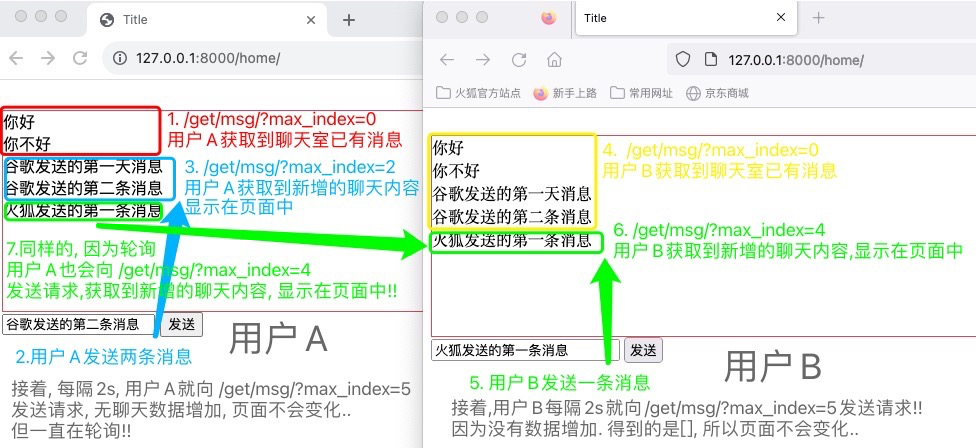Close the Title tab in Chrome
This screenshot has height=448, width=976.
pos(312,20)
